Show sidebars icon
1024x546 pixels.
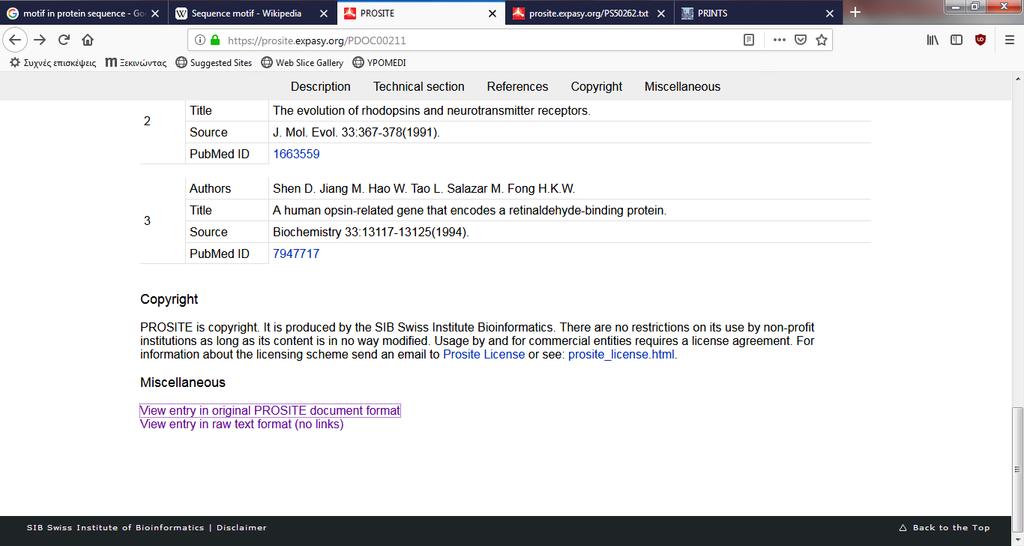[x=956, y=40]
